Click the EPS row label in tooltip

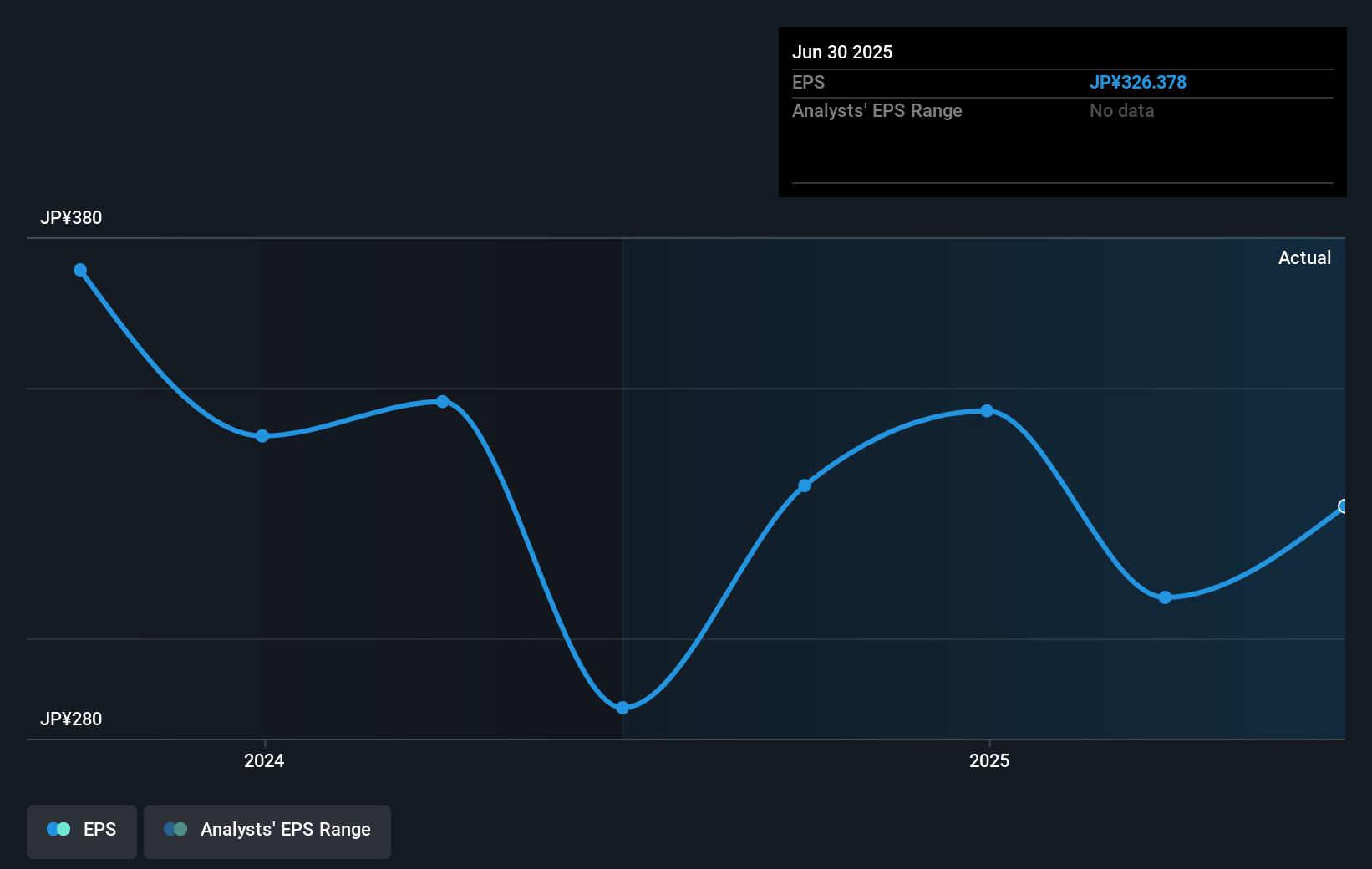[x=808, y=83]
